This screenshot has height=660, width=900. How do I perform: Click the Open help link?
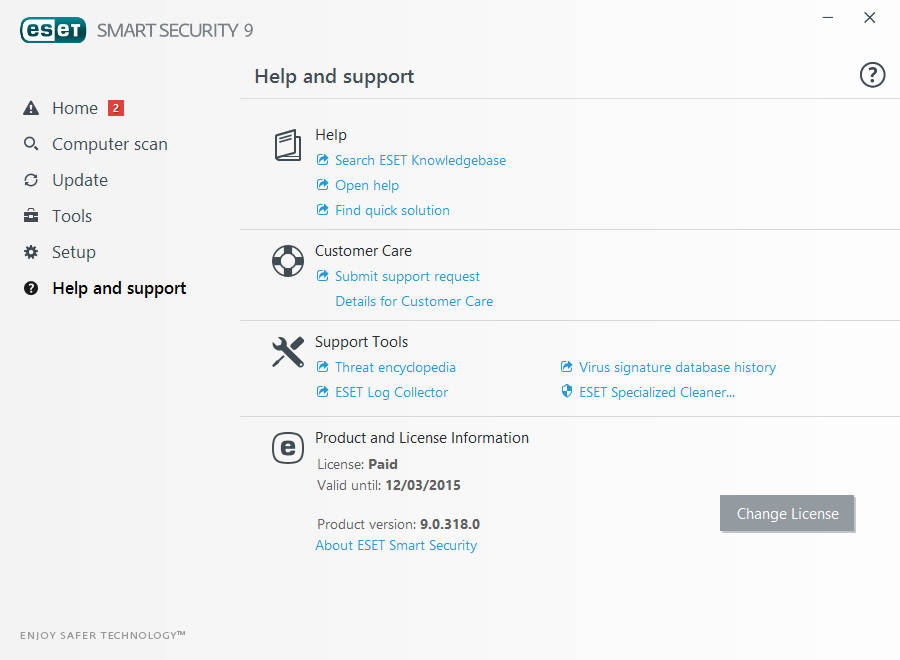tap(367, 185)
